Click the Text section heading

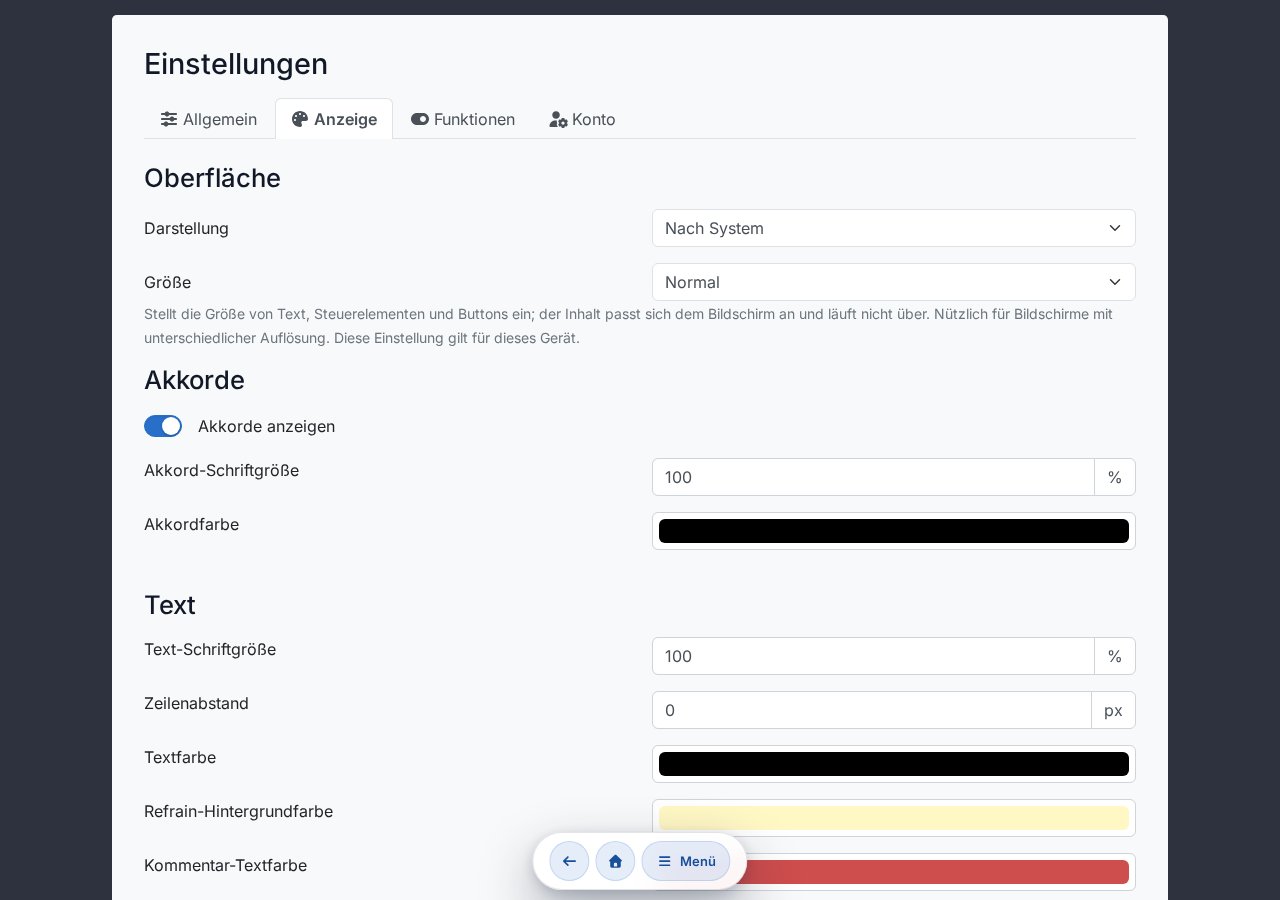pos(170,605)
